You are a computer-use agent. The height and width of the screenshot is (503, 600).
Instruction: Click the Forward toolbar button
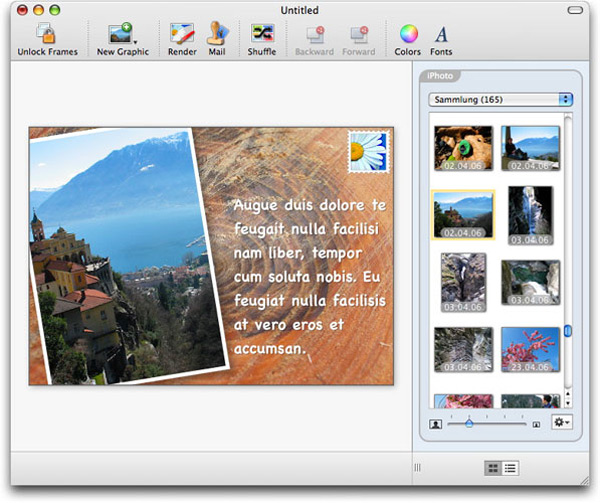[x=360, y=33]
